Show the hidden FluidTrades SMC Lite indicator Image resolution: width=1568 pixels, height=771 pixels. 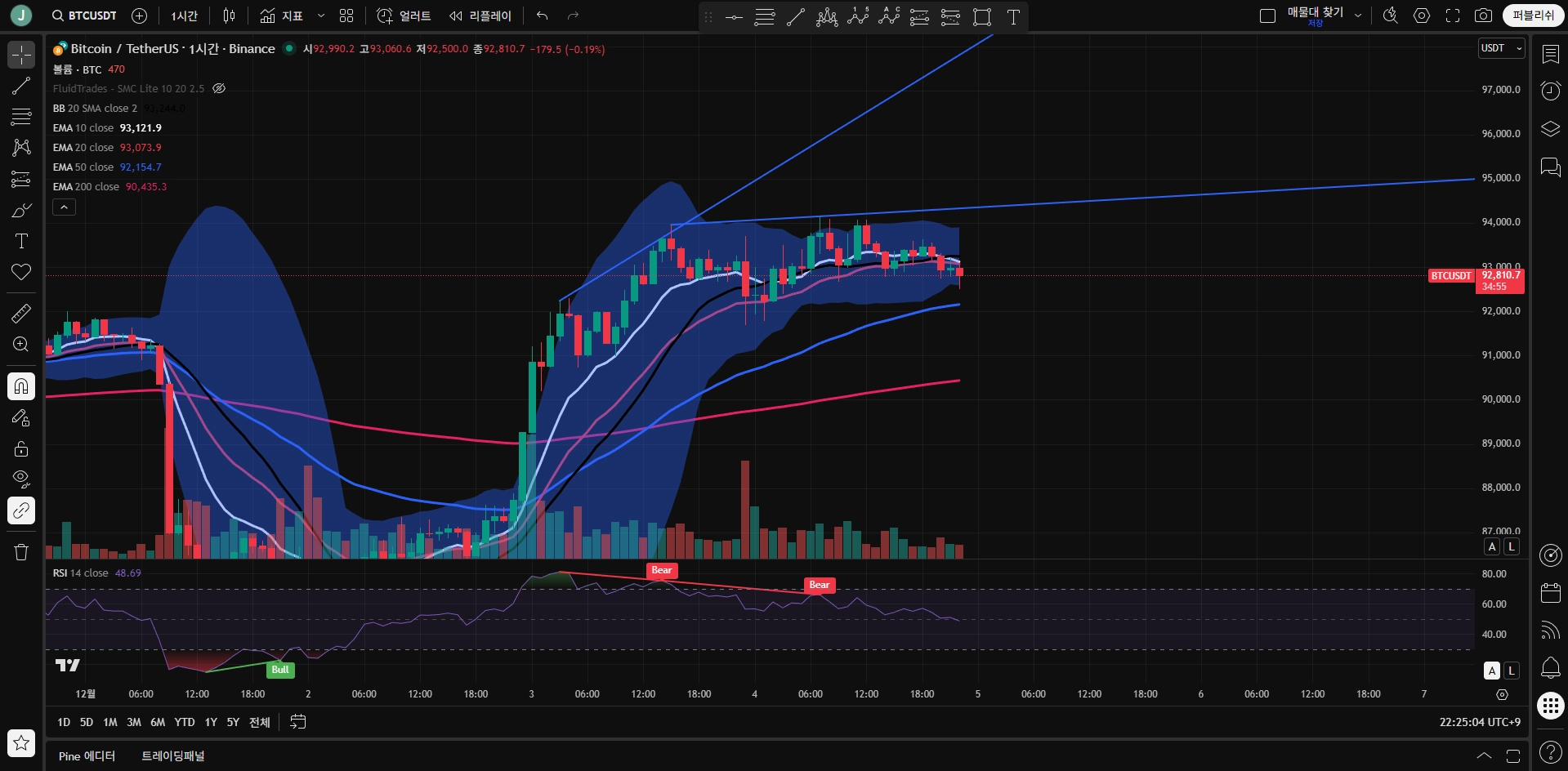pos(219,88)
